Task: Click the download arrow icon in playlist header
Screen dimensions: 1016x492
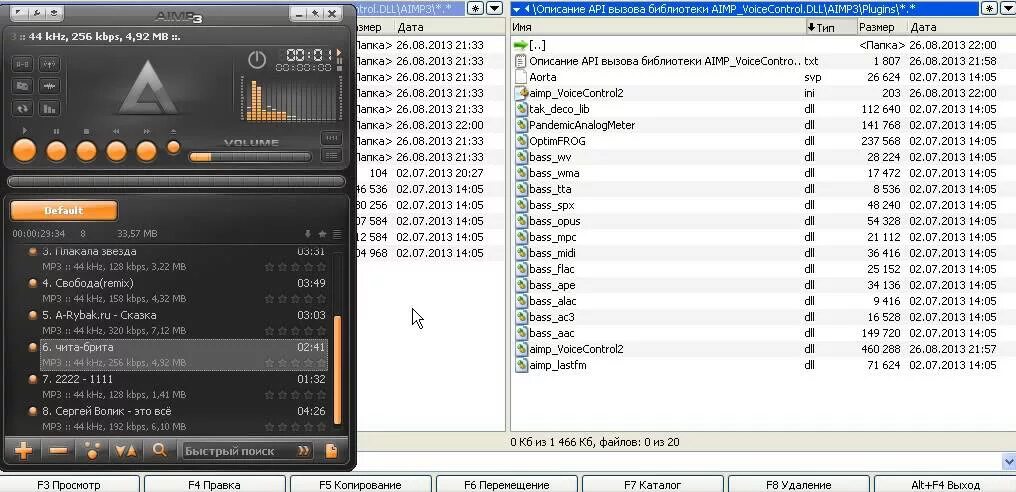Action: tap(308, 234)
